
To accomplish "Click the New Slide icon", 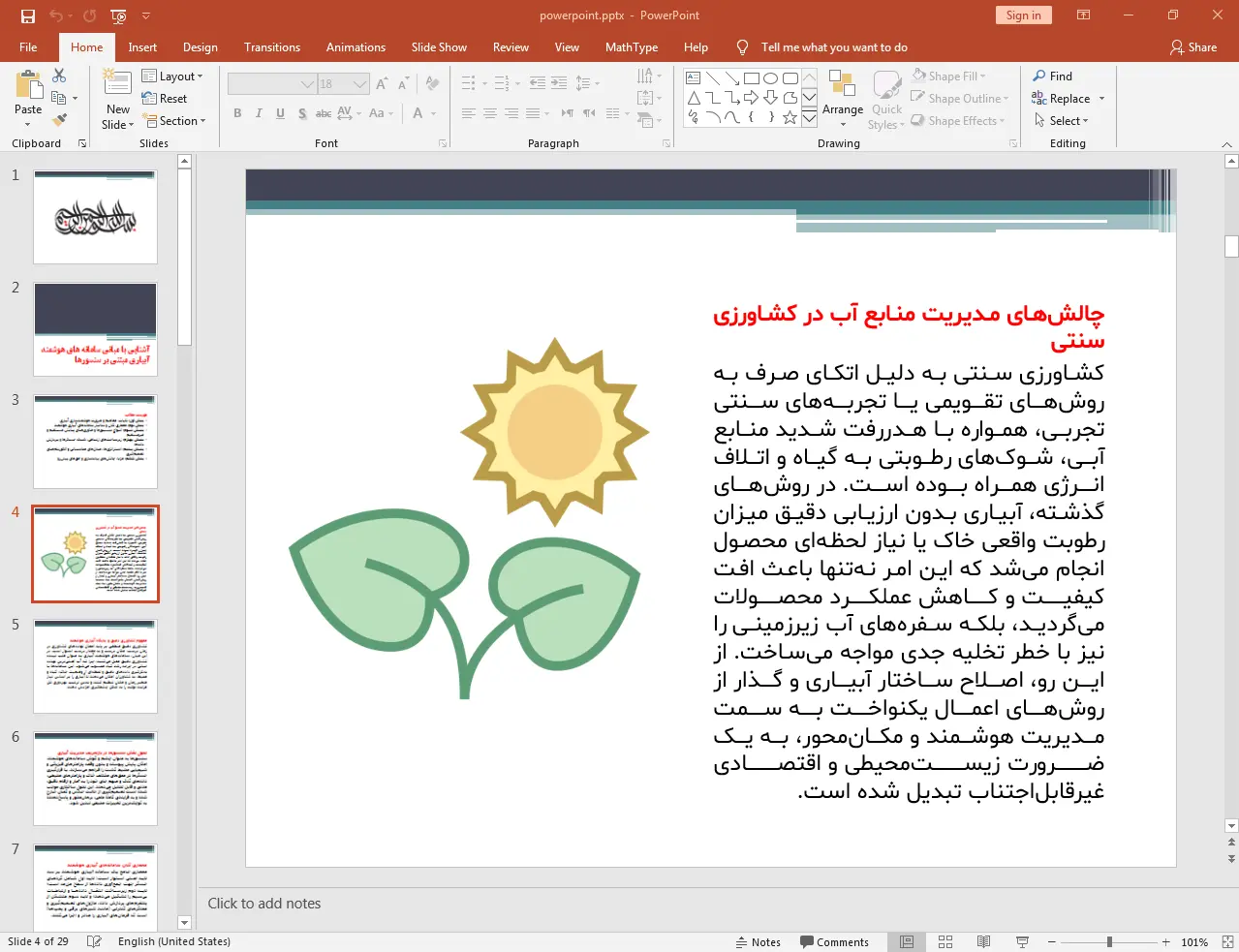I will (x=118, y=84).
